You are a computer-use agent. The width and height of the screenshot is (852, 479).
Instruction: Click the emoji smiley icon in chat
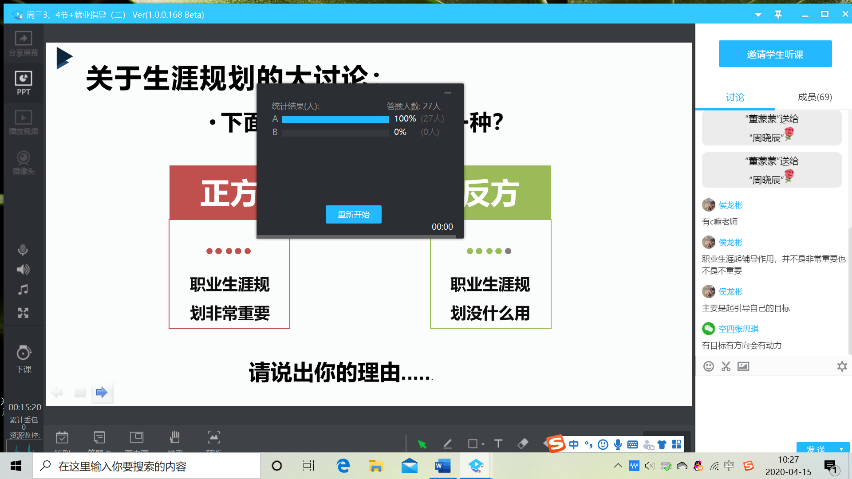[x=709, y=366]
